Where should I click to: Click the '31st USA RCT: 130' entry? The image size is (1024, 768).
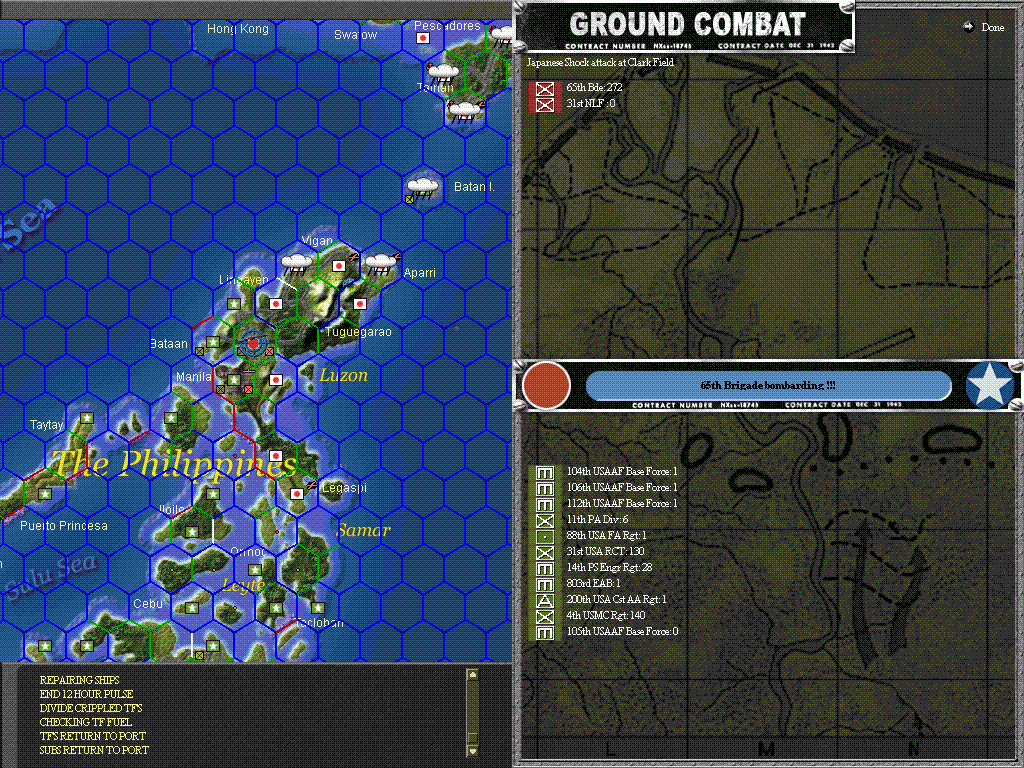click(605, 551)
